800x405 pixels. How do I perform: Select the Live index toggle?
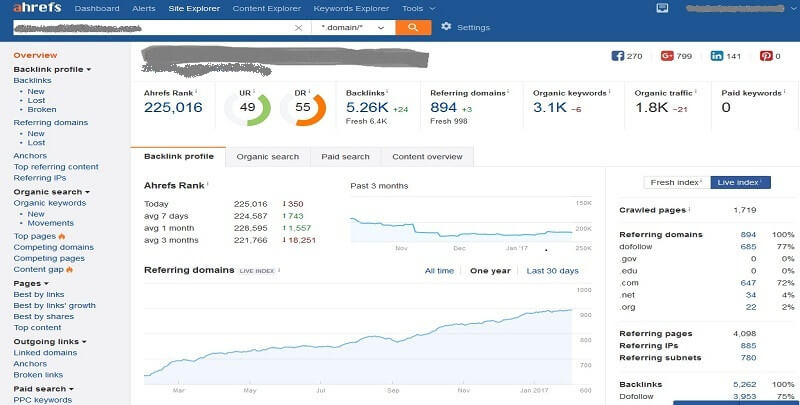pyautogui.click(x=740, y=183)
